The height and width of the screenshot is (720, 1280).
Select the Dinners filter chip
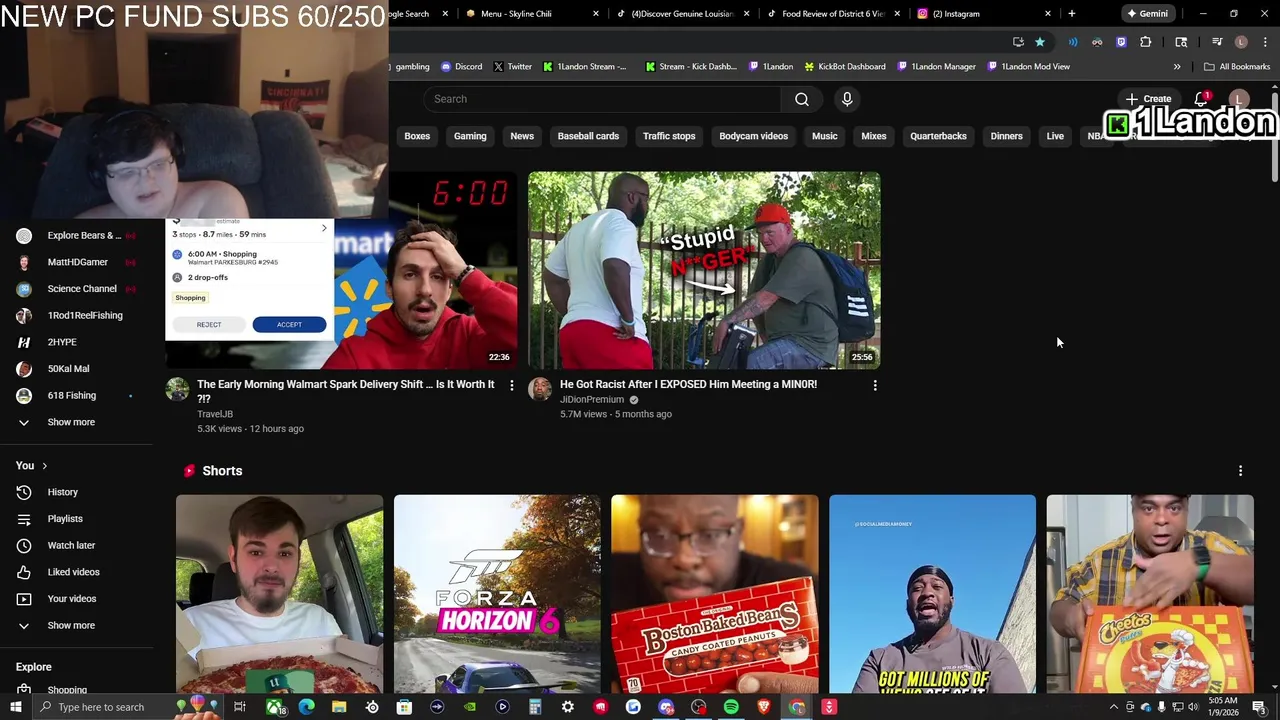[x=1006, y=136]
